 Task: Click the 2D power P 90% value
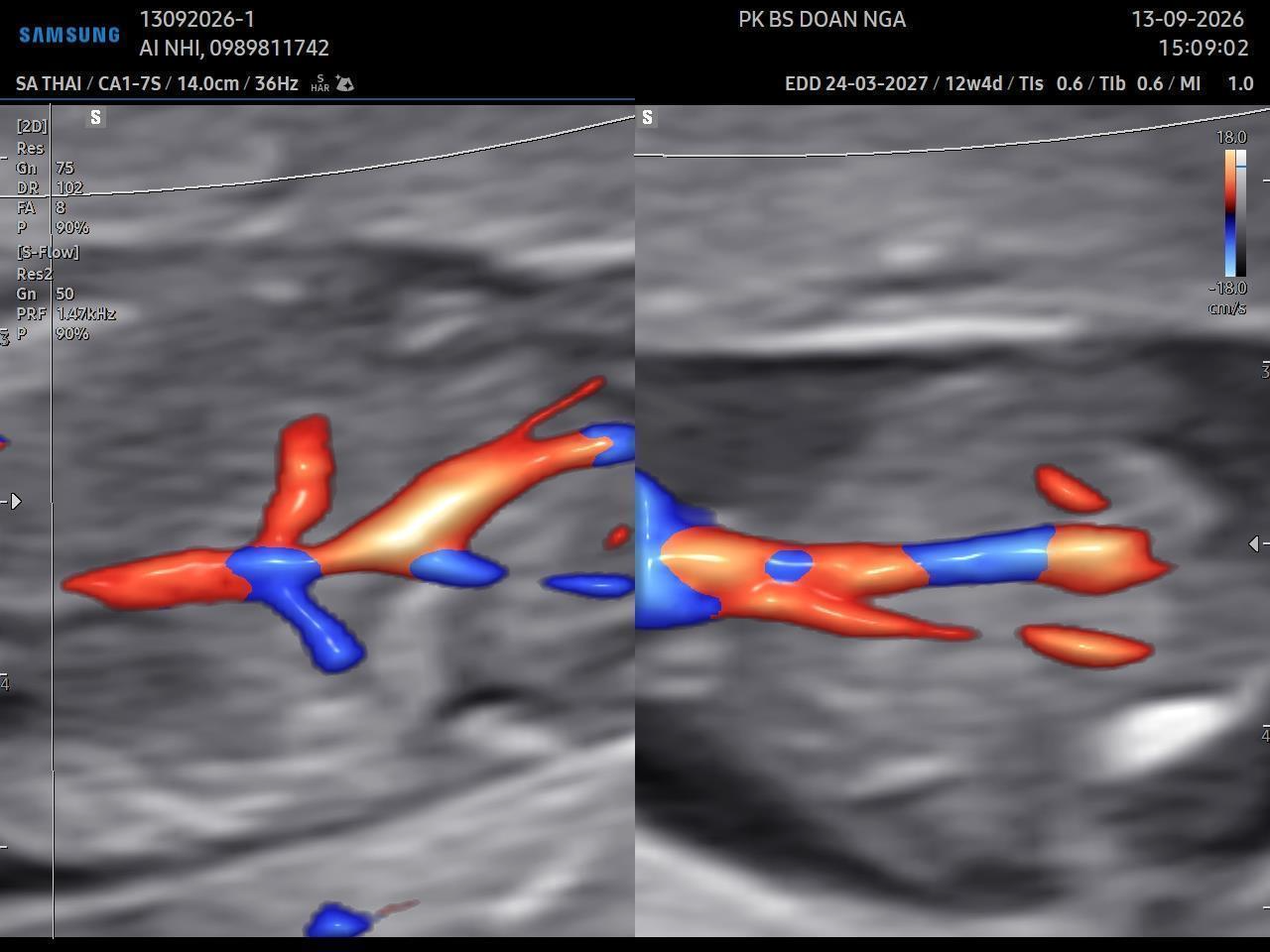tap(72, 227)
